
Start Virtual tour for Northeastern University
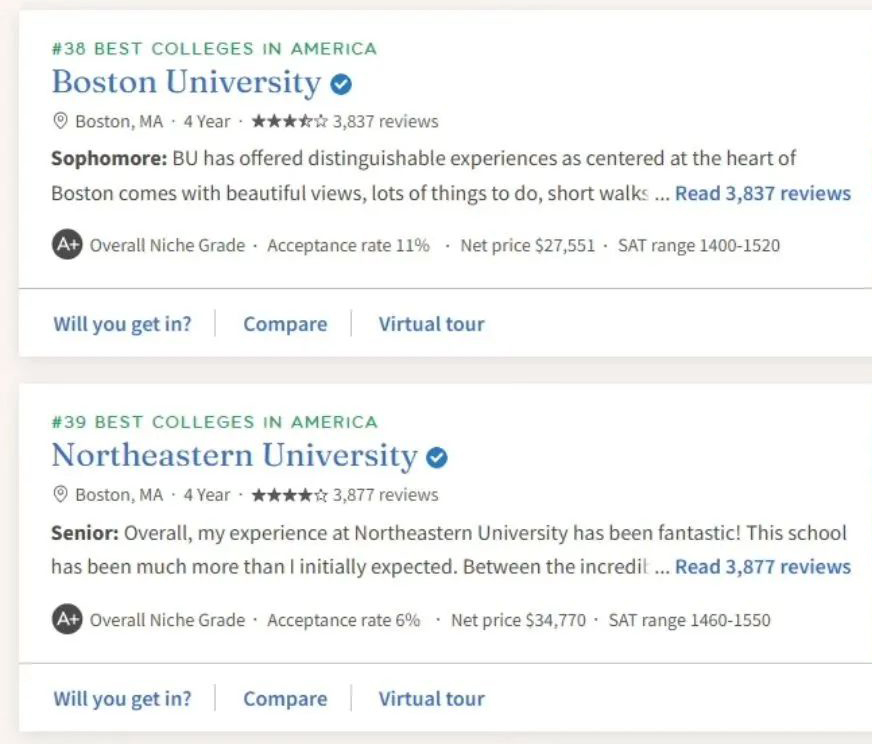coord(432,698)
